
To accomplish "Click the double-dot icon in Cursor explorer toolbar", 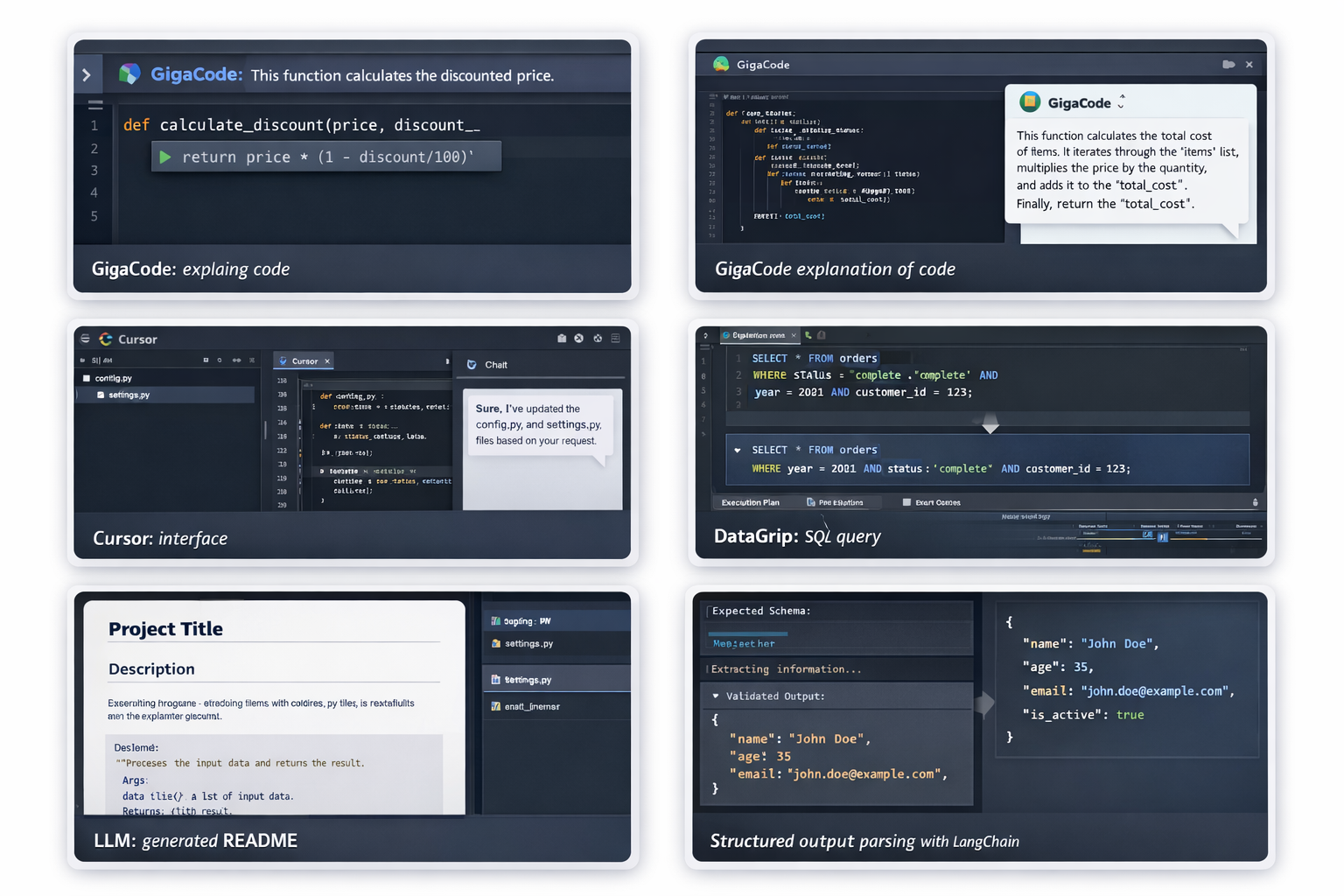I will click(236, 360).
